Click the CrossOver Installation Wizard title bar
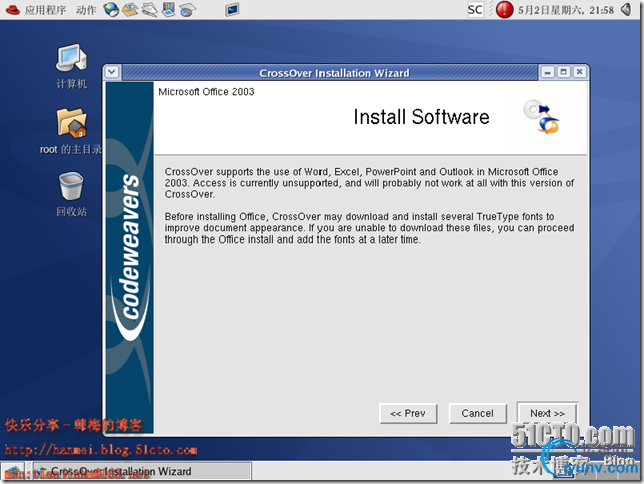The image size is (644, 484). click(330, 73)
